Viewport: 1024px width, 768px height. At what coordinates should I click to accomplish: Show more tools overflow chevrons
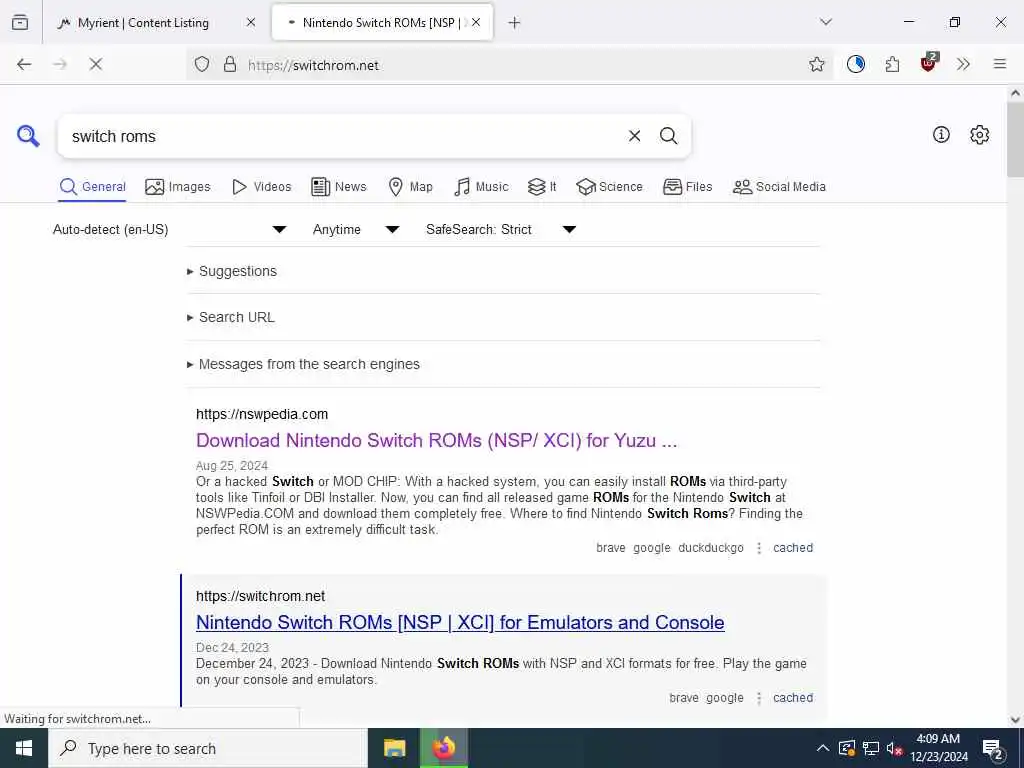coord(963,64)
